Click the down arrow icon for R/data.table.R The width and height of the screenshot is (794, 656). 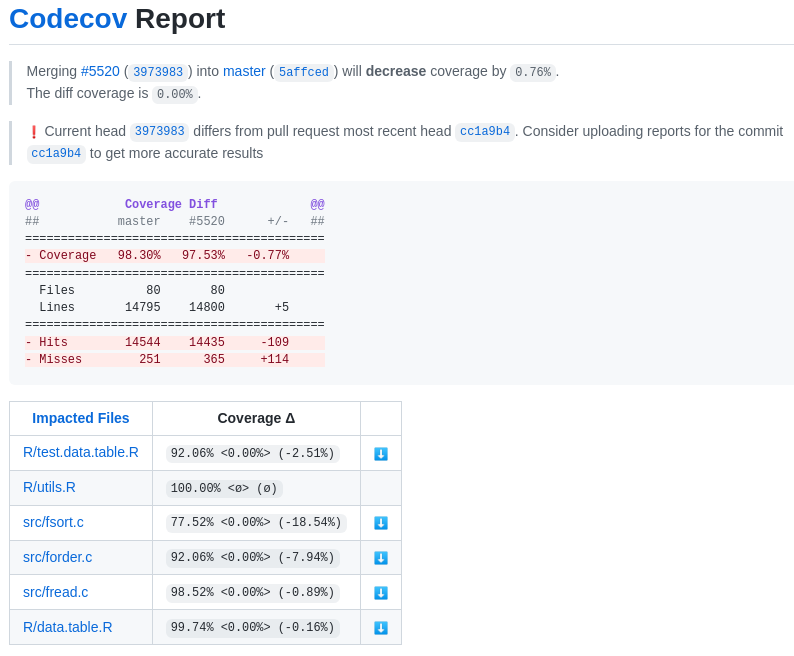(x=381, y=628)
